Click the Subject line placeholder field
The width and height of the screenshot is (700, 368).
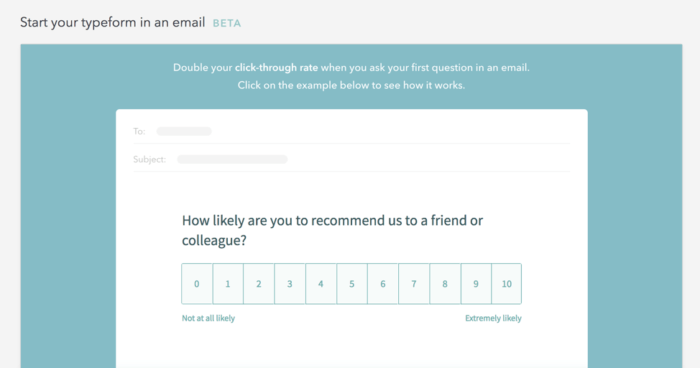[x=232, y=159]
